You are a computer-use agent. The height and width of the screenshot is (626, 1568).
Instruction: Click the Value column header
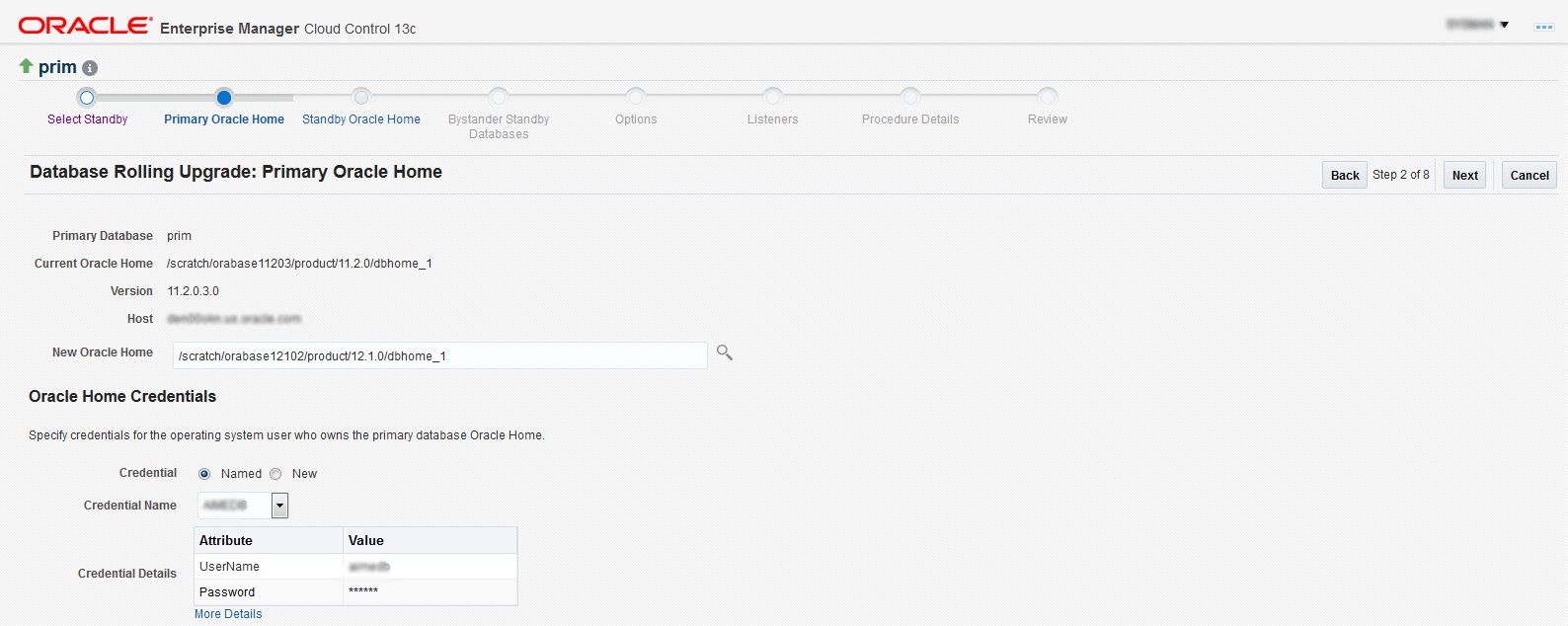point(431,540)
